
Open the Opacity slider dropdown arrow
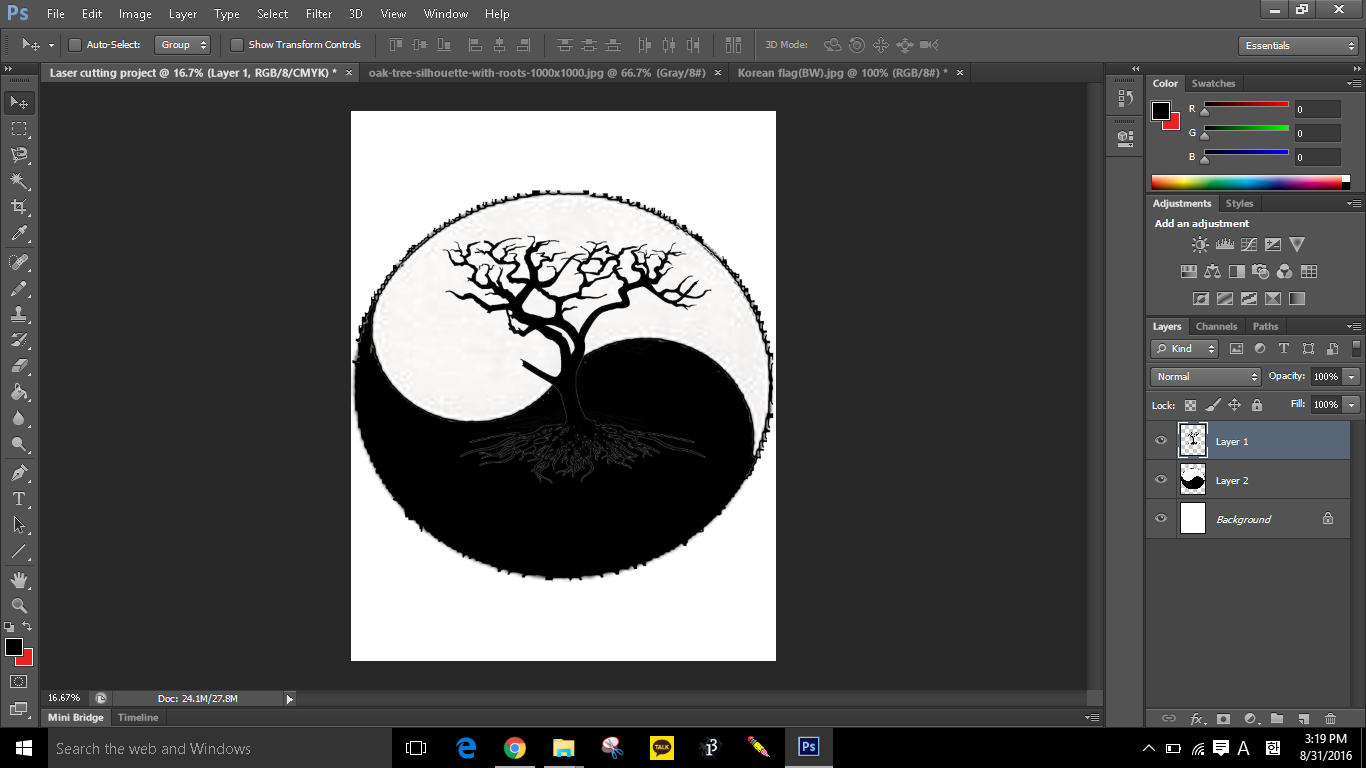point(1352,377)
